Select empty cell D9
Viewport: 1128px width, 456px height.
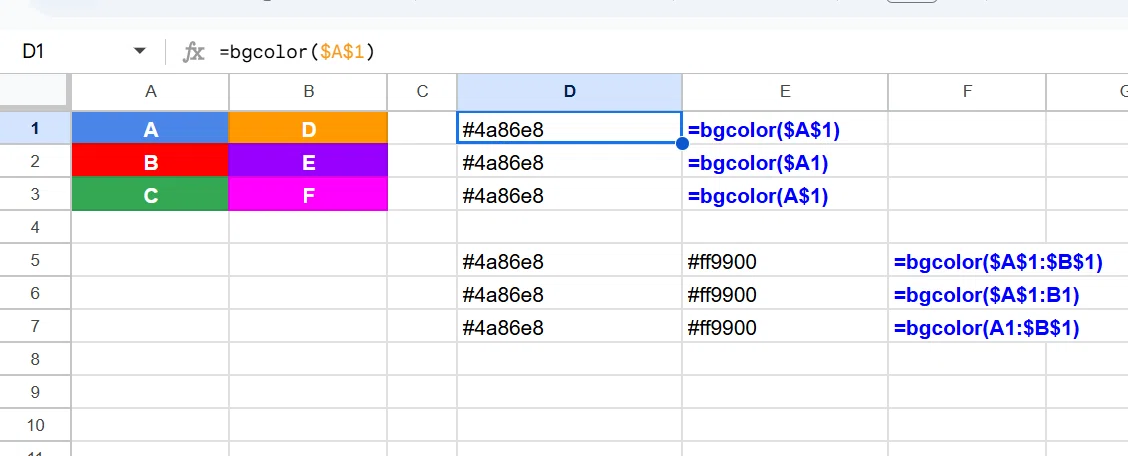570,392
